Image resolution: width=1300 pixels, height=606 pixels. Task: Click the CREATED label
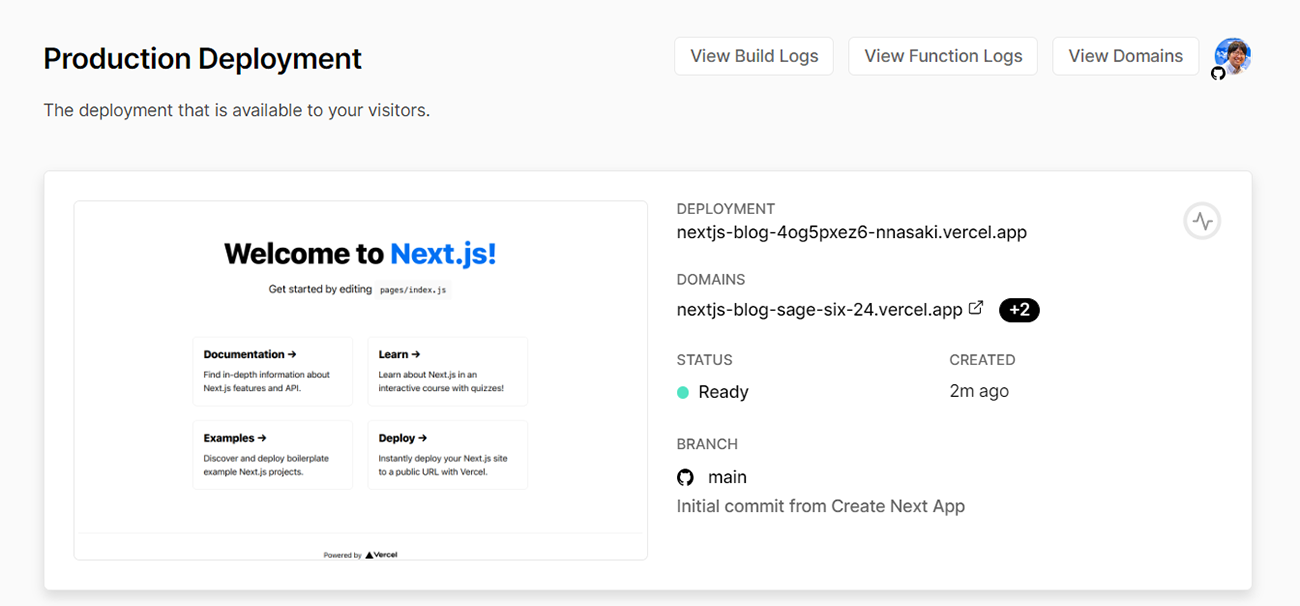[x=982, y=360]
